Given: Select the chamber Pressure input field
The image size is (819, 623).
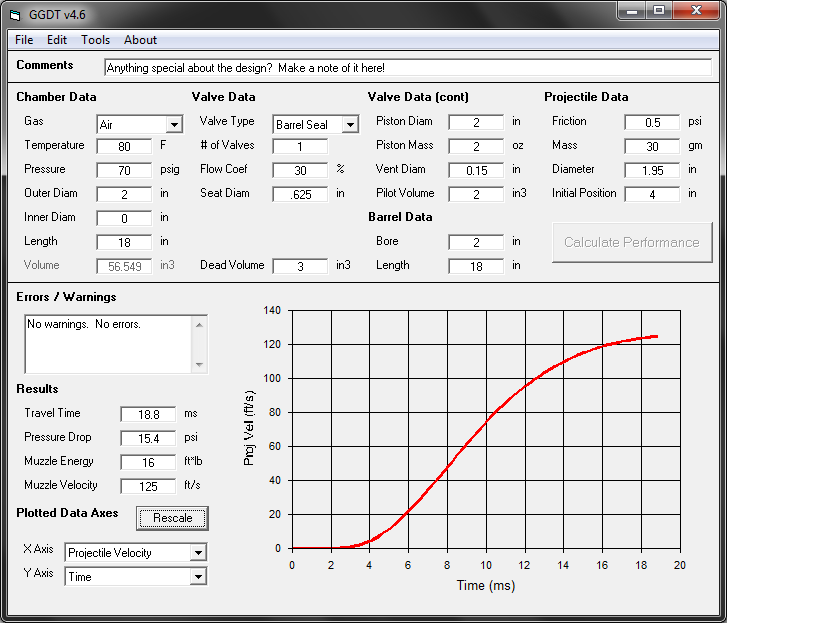Looking at the screenshot, I should [x=124, y=170].
